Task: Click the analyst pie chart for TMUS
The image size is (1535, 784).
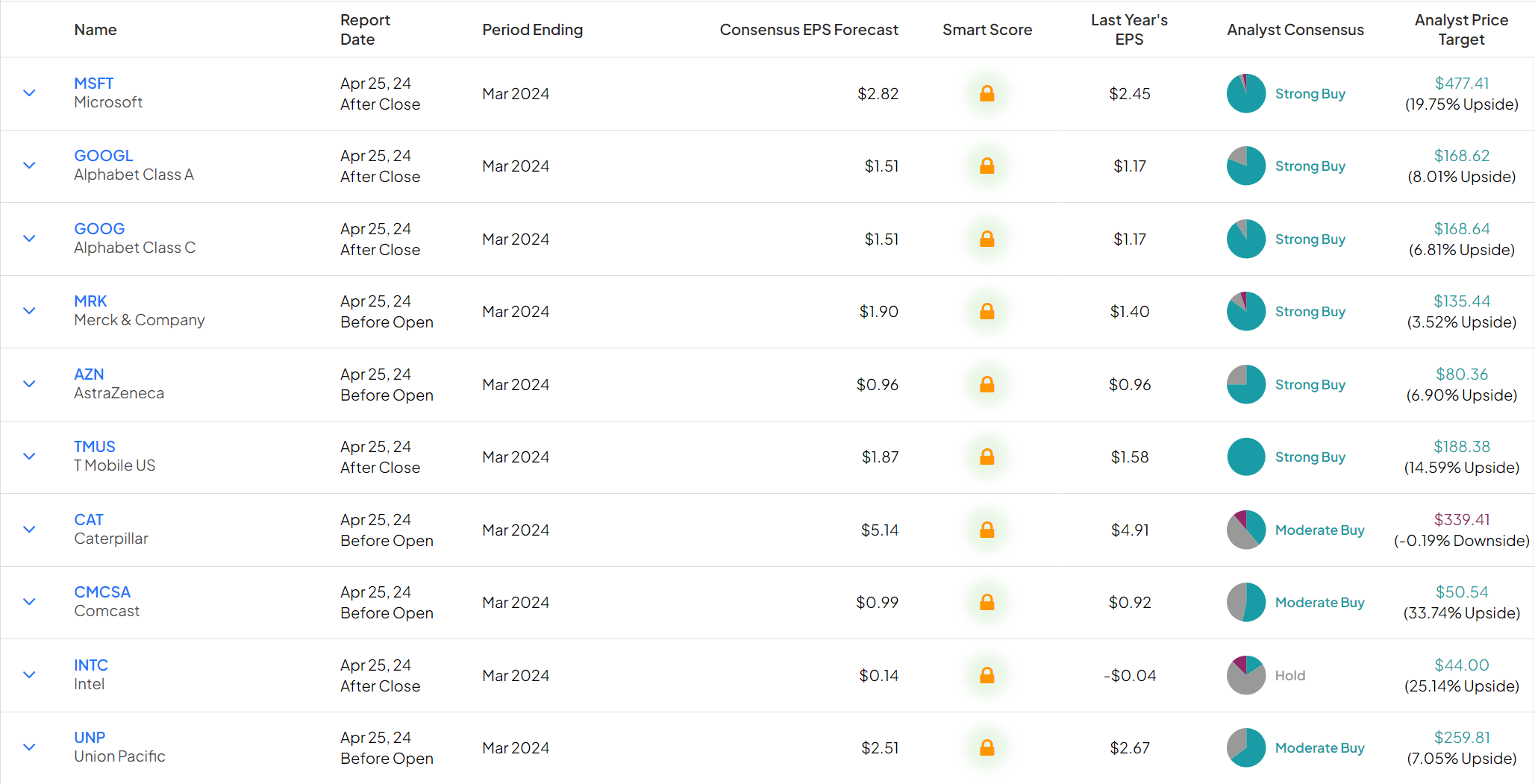Action: 1246,457
